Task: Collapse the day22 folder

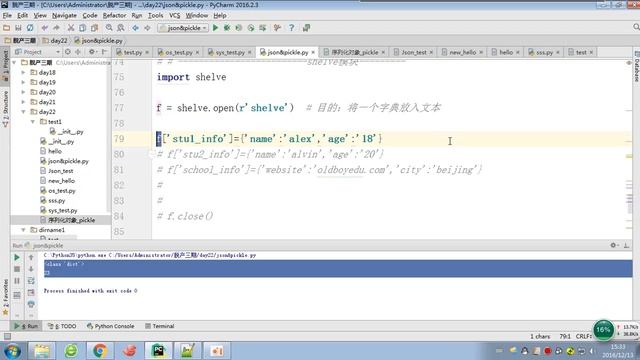Action: coord(23,112)
